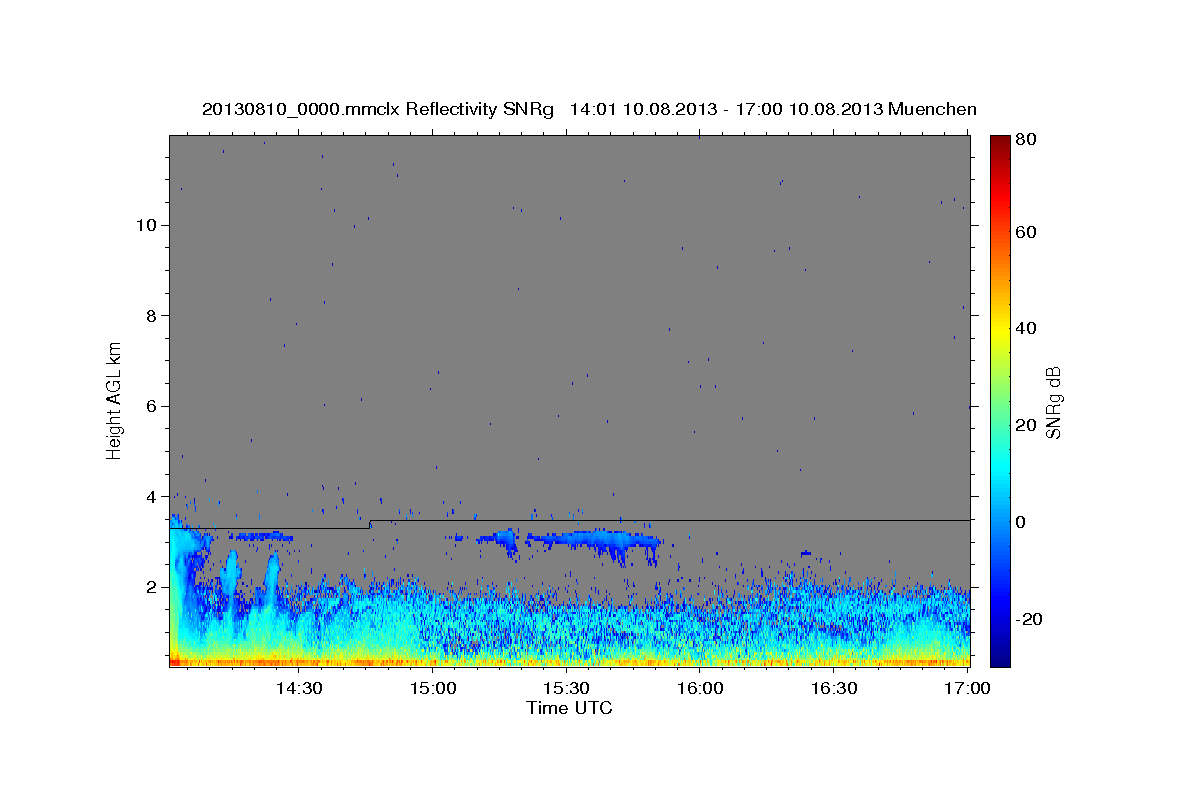Click the plot title text
1200x800 pixels.
589,109
